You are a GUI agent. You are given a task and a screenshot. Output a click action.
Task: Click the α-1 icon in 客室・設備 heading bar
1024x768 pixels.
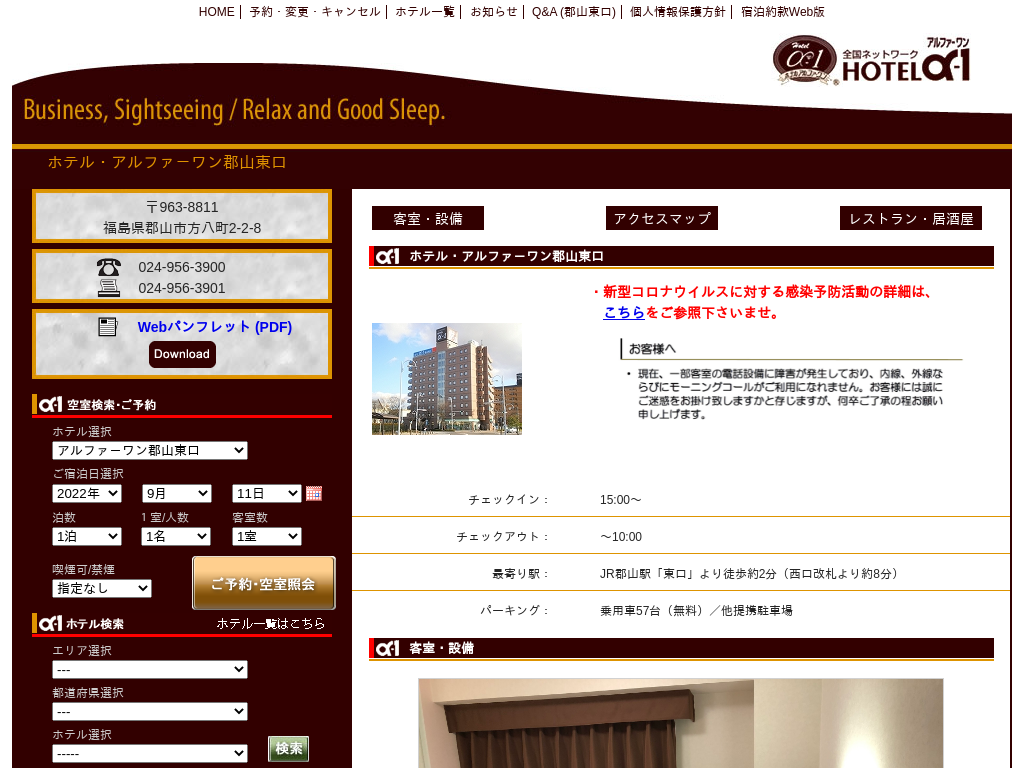(387, 648)
